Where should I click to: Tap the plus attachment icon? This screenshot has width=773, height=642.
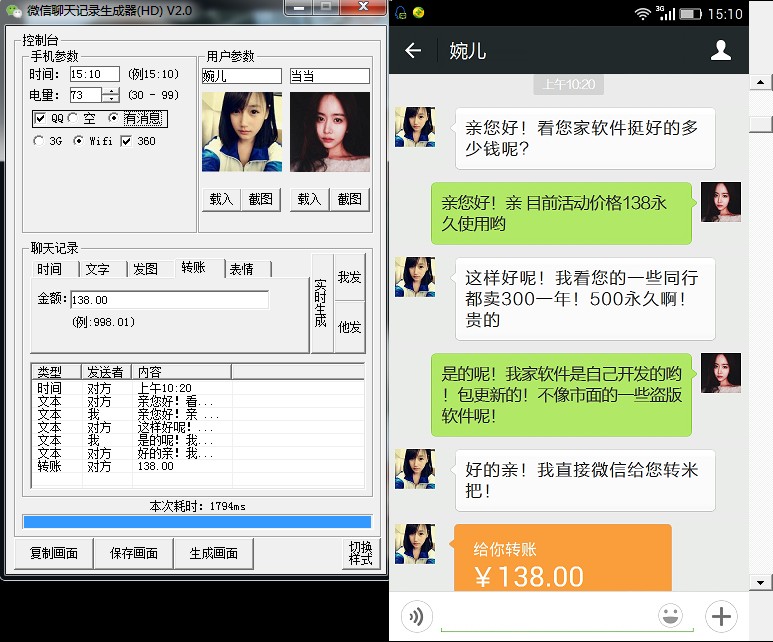721,616
